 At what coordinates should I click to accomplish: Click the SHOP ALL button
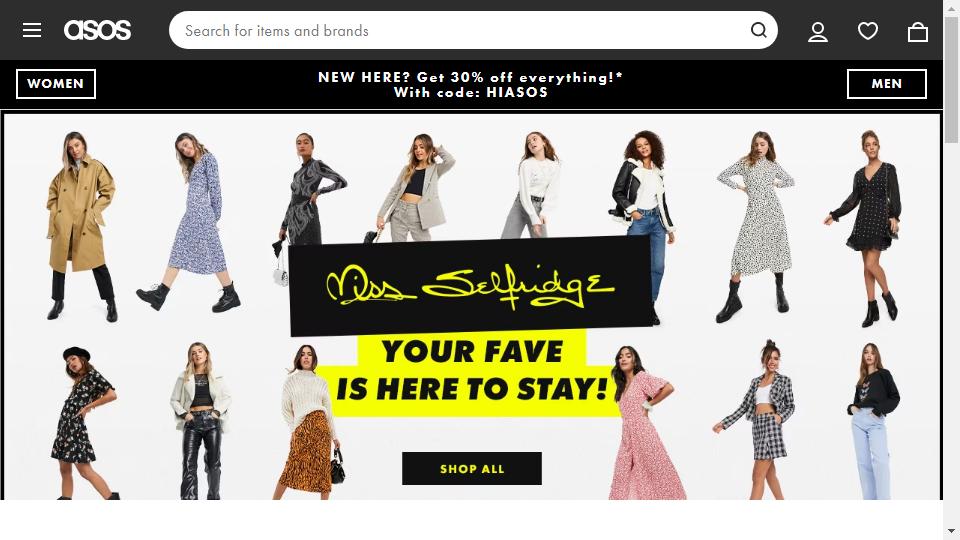click(471, 468)
